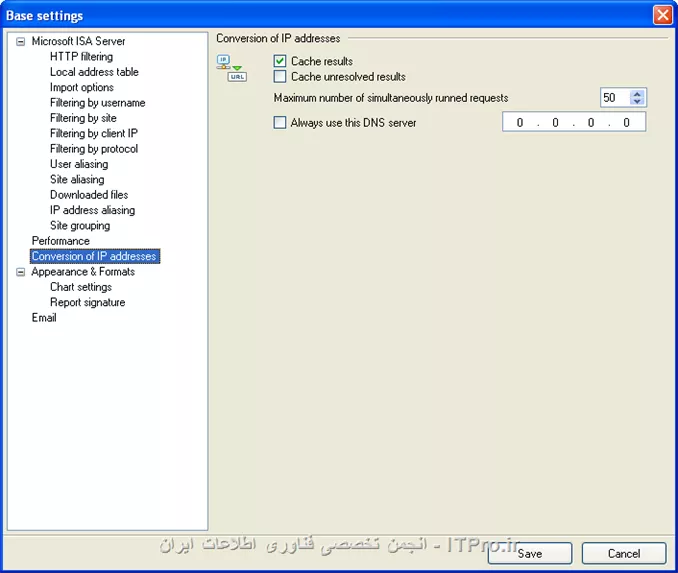Select Downloaded files item
678x573 pixels.
point(89,195)
